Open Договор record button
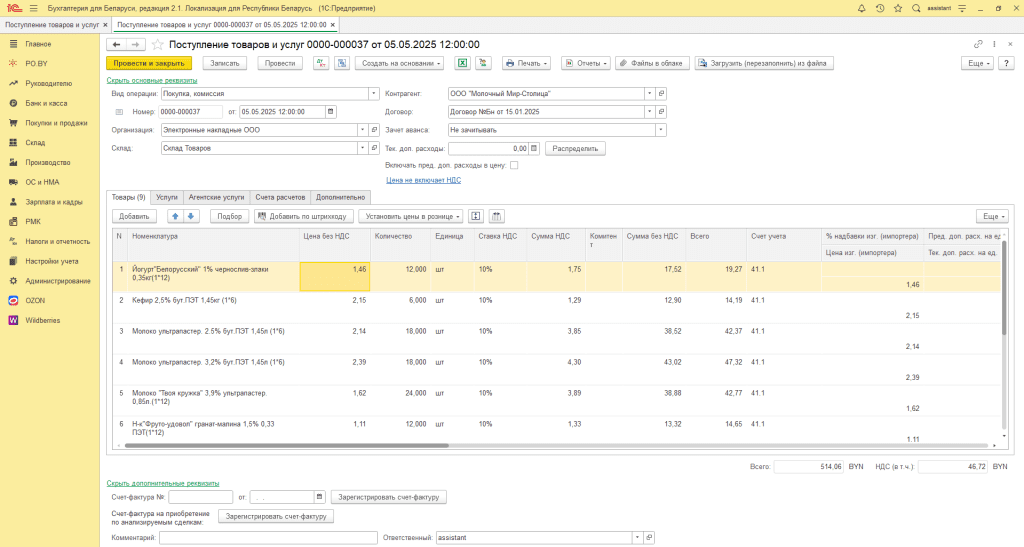1024x547 pixels. tap(661, 112)
